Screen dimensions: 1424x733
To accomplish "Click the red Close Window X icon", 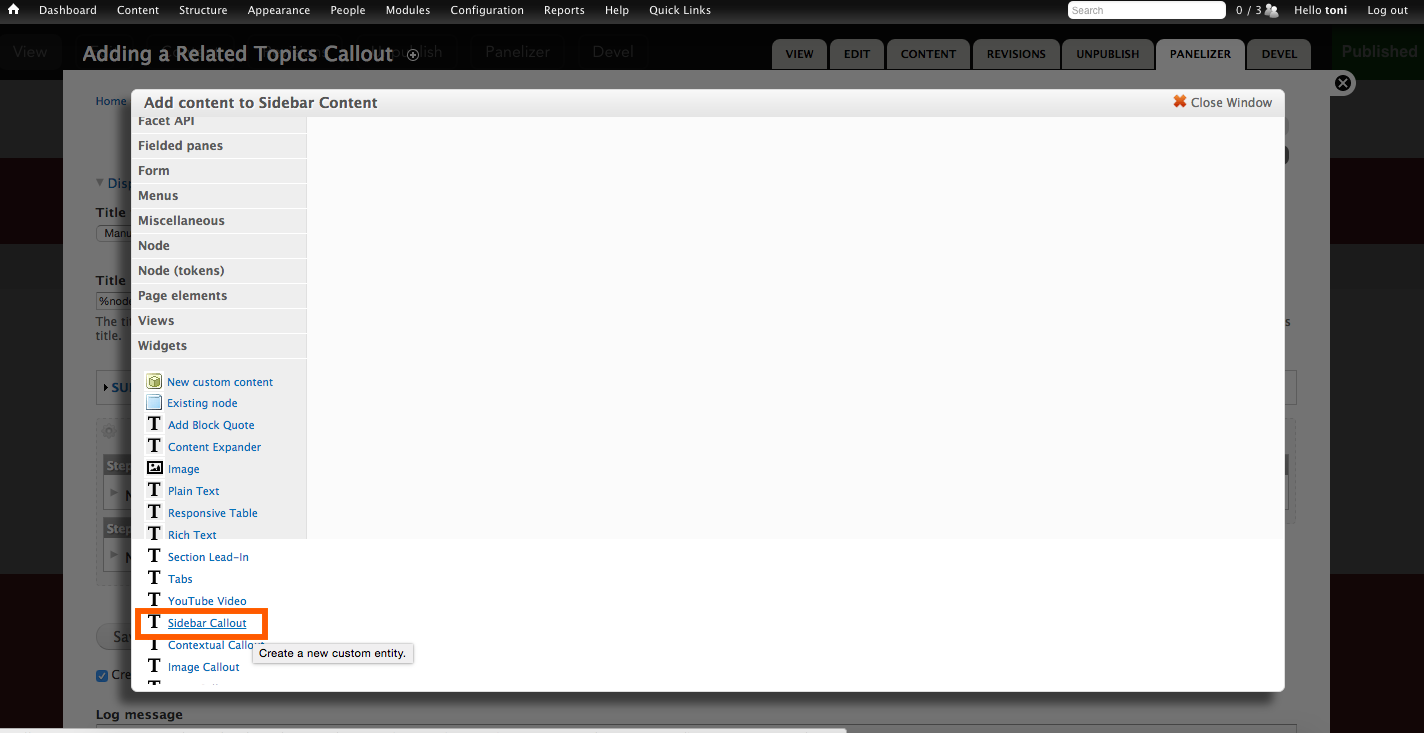I will (1180, 102).
